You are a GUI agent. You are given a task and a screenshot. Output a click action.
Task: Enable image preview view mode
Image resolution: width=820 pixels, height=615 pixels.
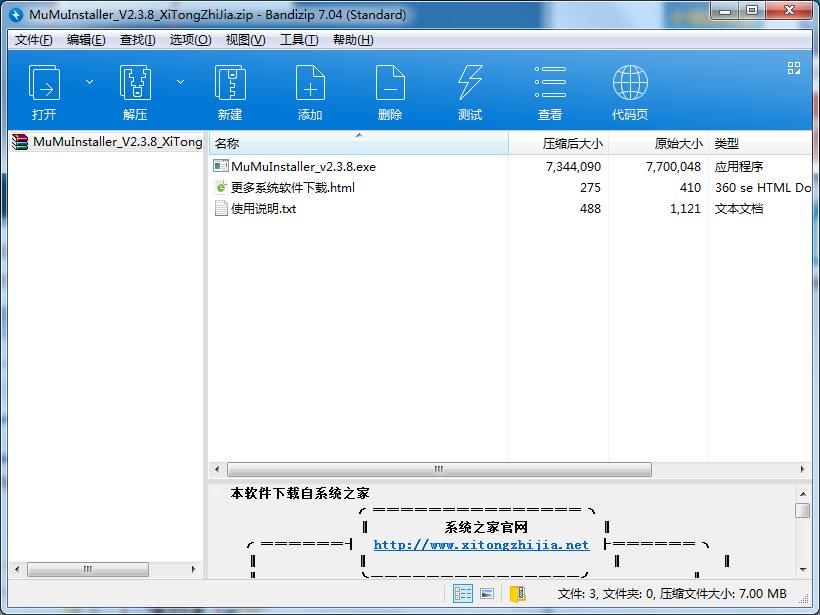coord(487,592)
